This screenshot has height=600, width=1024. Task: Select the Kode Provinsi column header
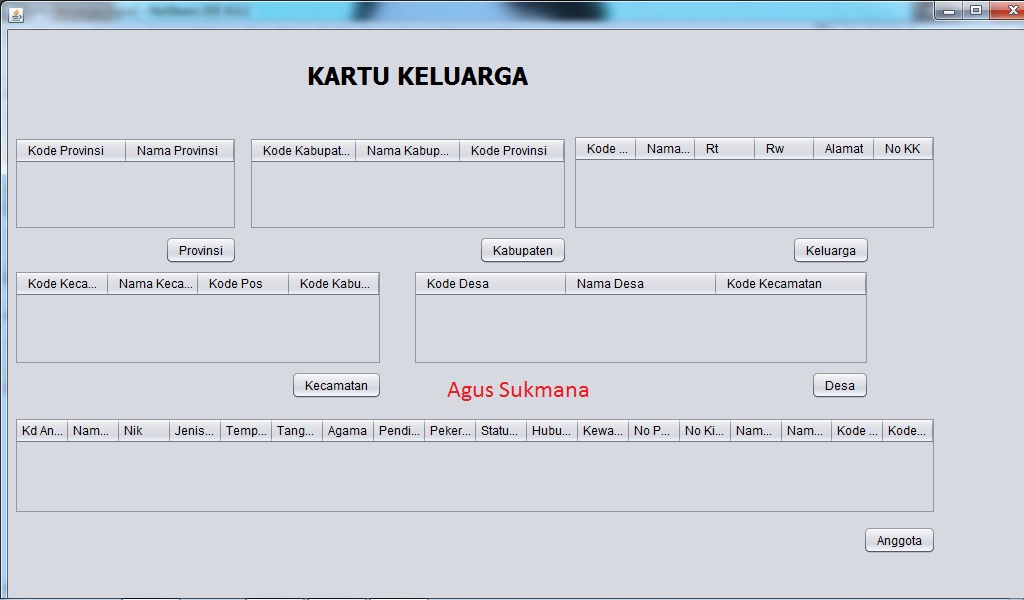pyautogui.click(x=70, y=148)
